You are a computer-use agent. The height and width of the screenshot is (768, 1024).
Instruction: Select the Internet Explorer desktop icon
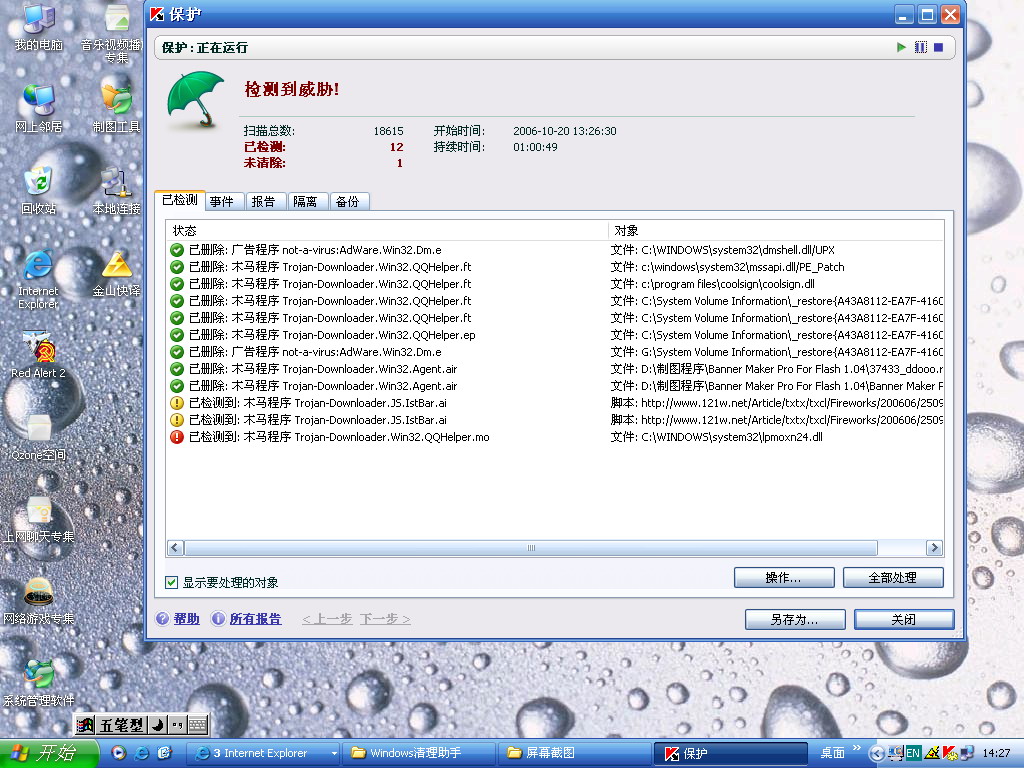[39, 280]
